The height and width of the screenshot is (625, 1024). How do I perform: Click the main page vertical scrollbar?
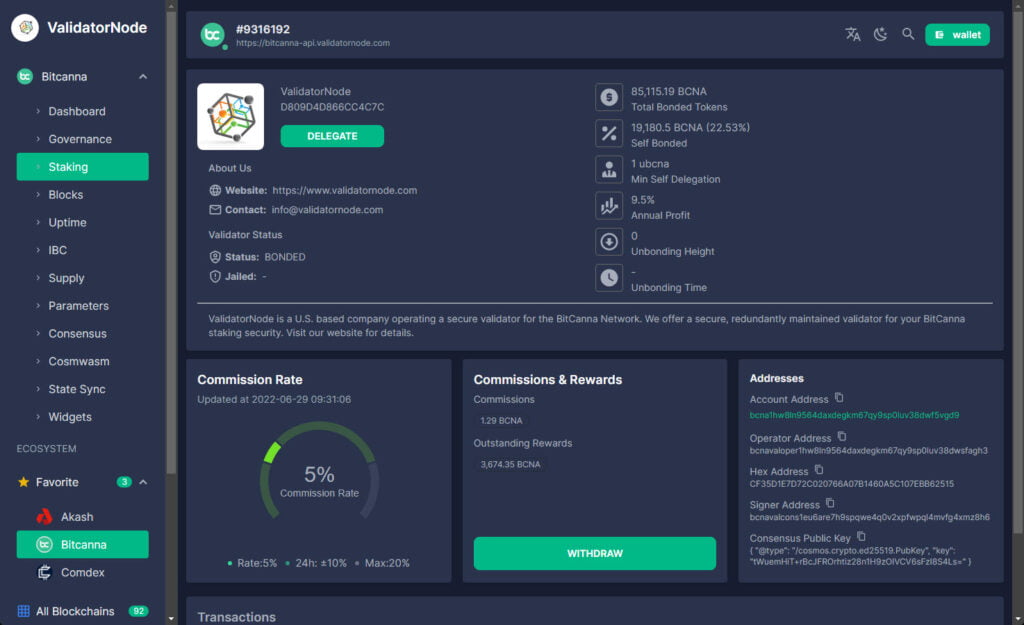pyautogui.click(x=1017, y=274)
